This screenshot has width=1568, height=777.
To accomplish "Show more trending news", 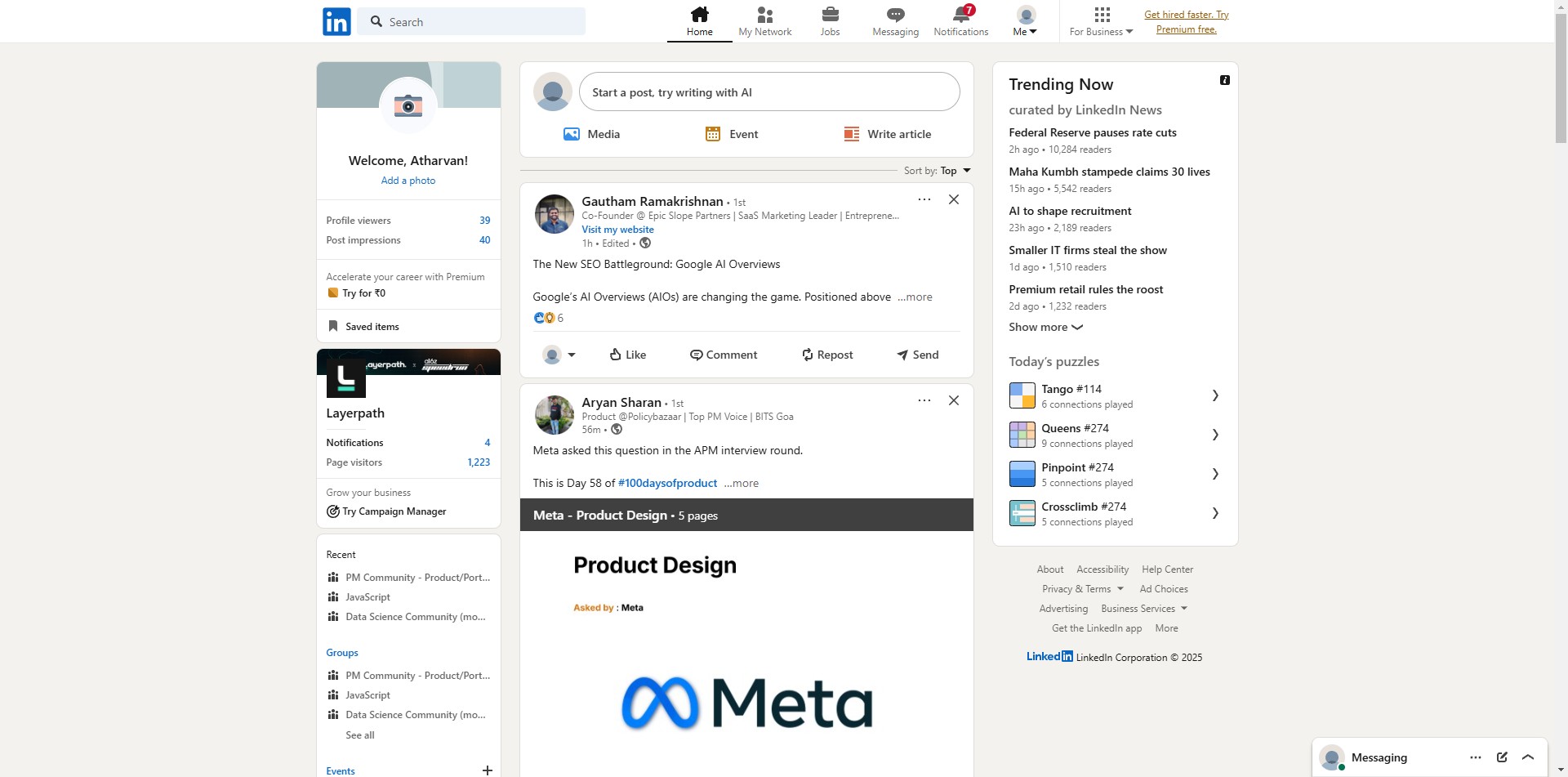I will 1045,327.
